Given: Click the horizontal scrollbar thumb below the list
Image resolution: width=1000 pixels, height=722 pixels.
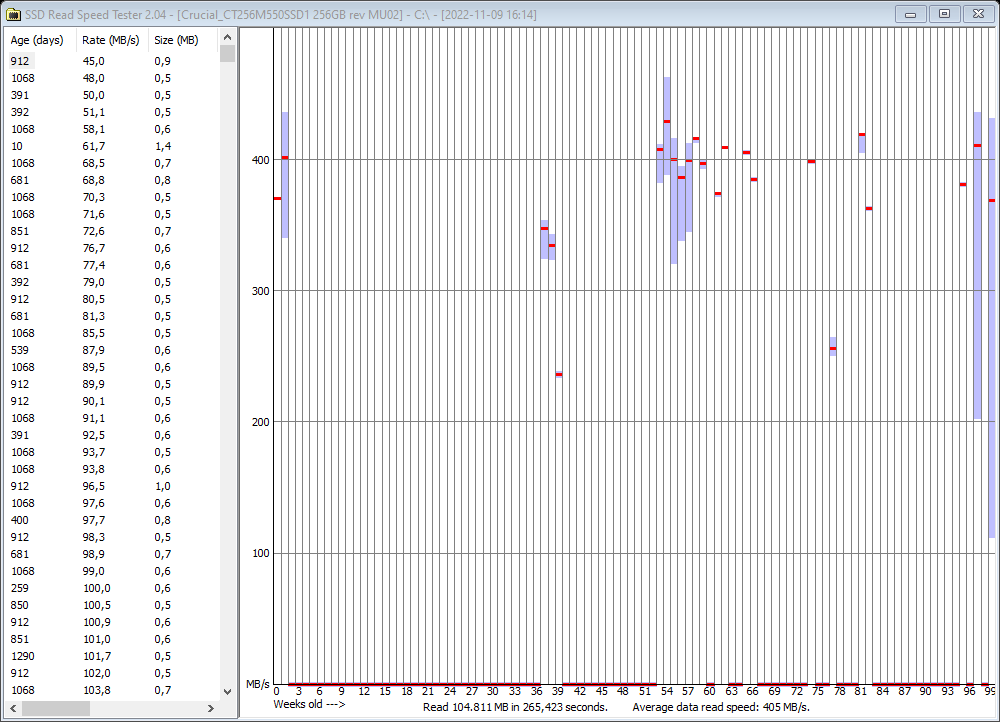Looking at the screenshot, I should [x=55, y=708].
